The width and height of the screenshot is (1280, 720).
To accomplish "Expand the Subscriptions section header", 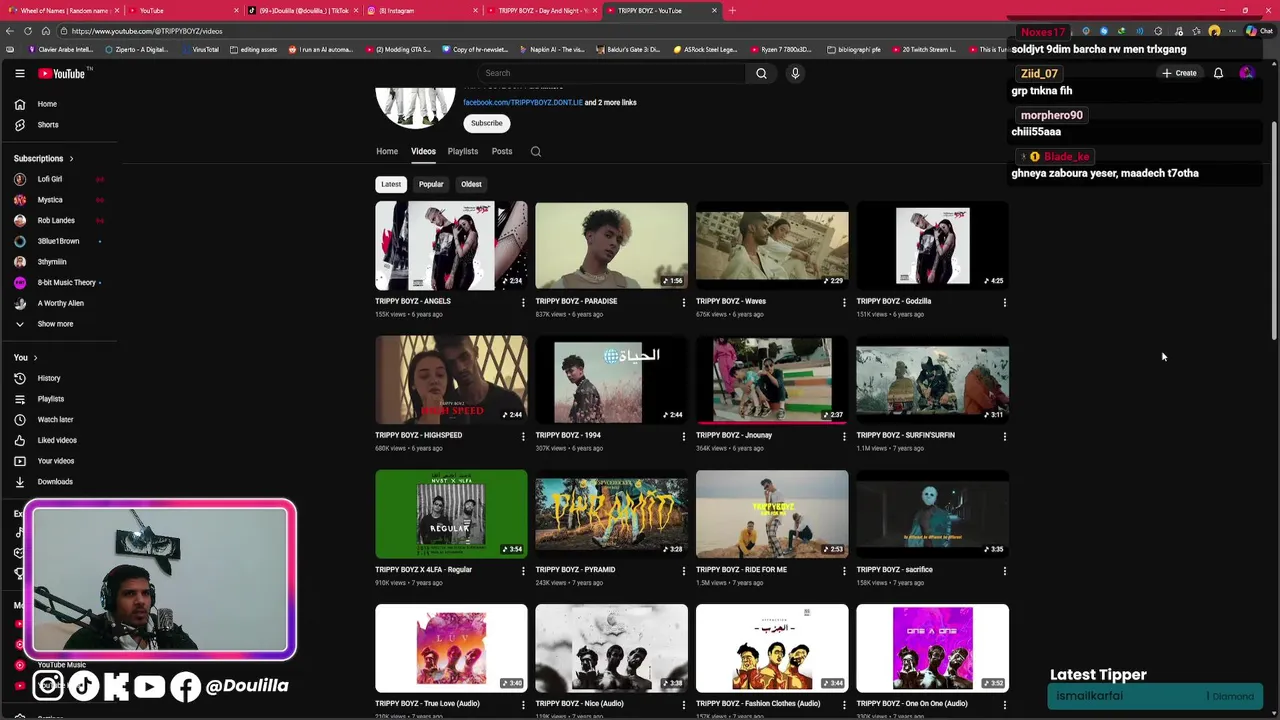I will pyautogui.click(x=44, y=158).
